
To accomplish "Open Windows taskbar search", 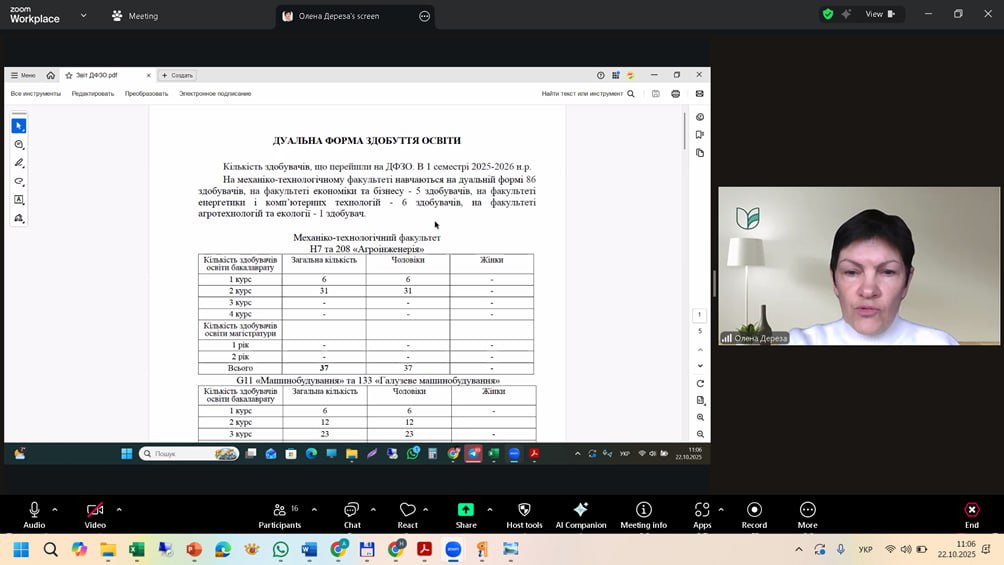I will pos(51,549).
